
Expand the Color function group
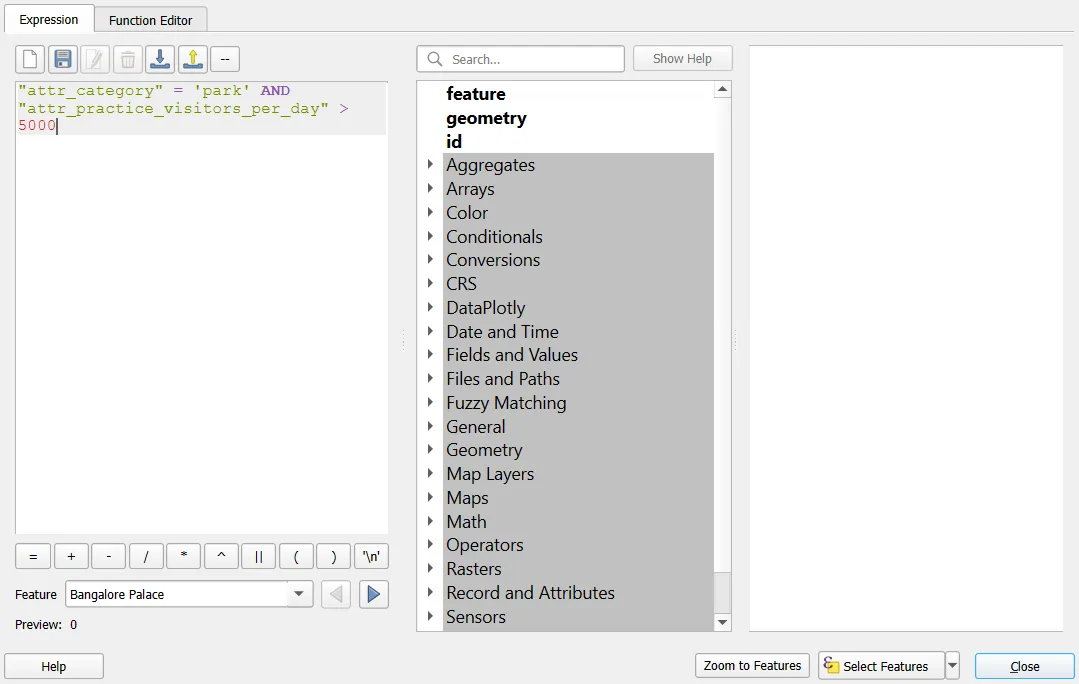coord(430,212)
